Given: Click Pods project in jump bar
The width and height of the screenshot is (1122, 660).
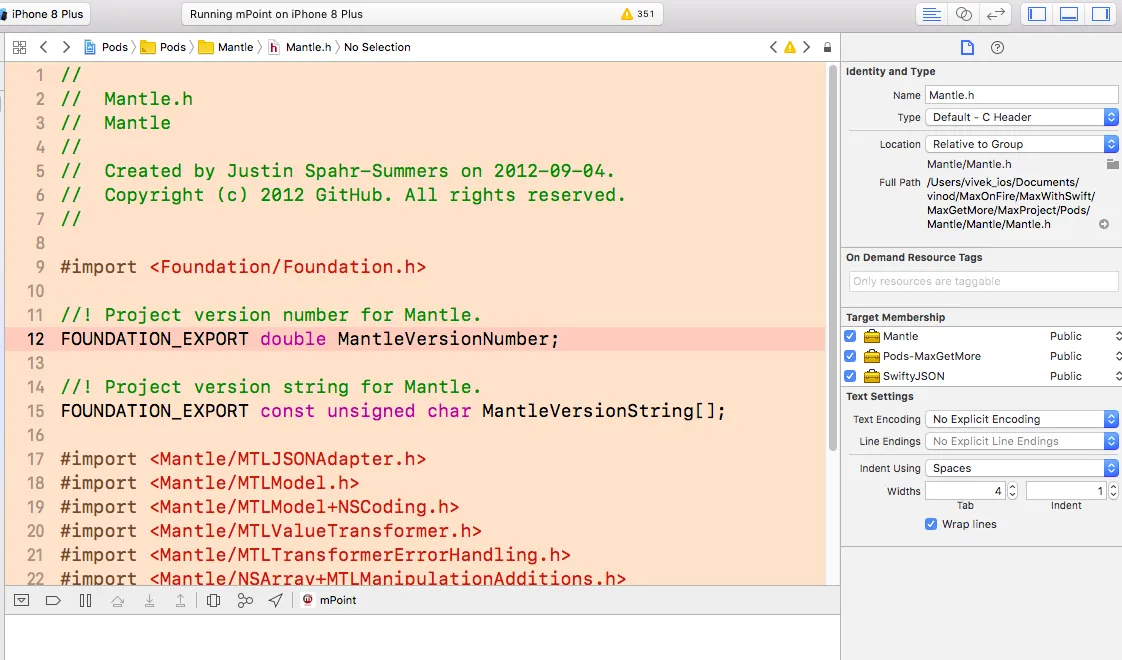Looking at the screenshot, I should (106, 47).
